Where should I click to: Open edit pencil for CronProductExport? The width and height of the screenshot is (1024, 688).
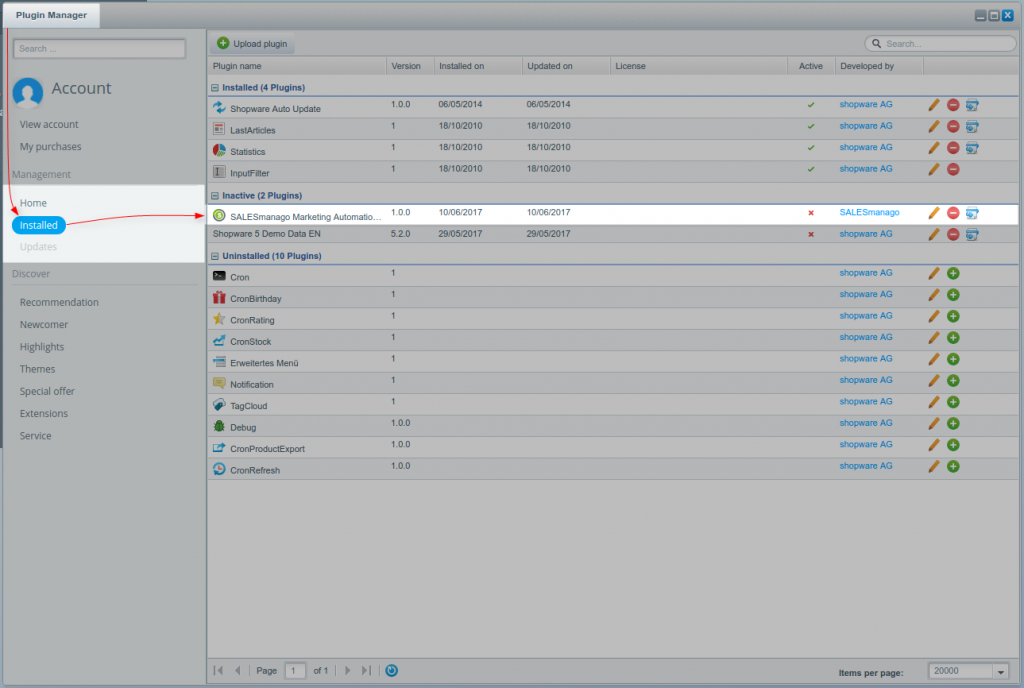(x=934, y=445)
